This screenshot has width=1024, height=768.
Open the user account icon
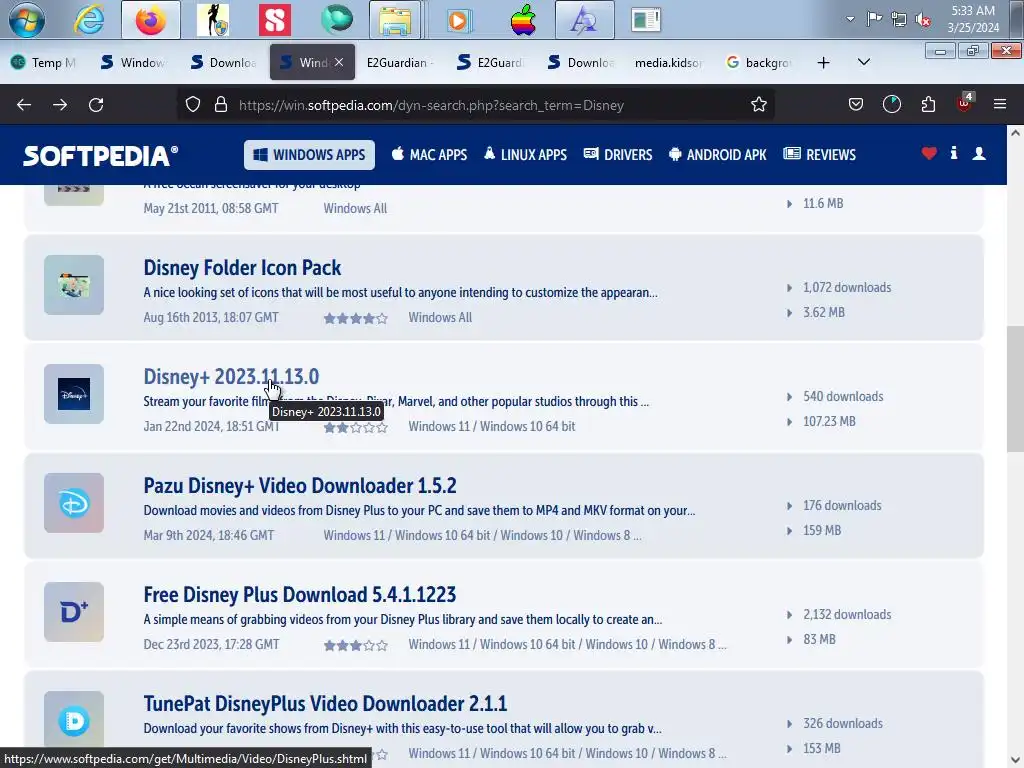click(x=979, y=153)
